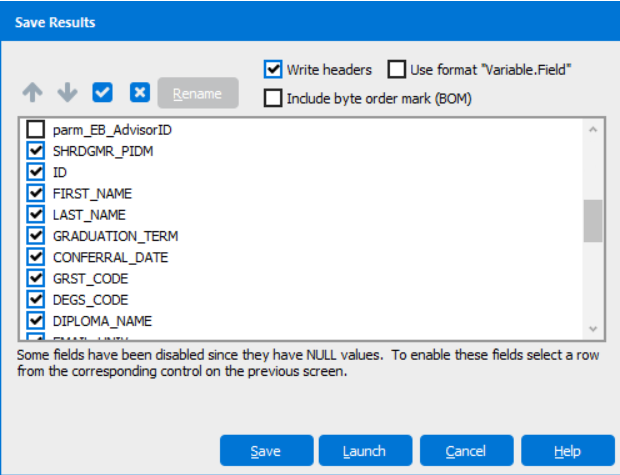
Task: Uncheck all fields with blue X icon
Action: 140,93
